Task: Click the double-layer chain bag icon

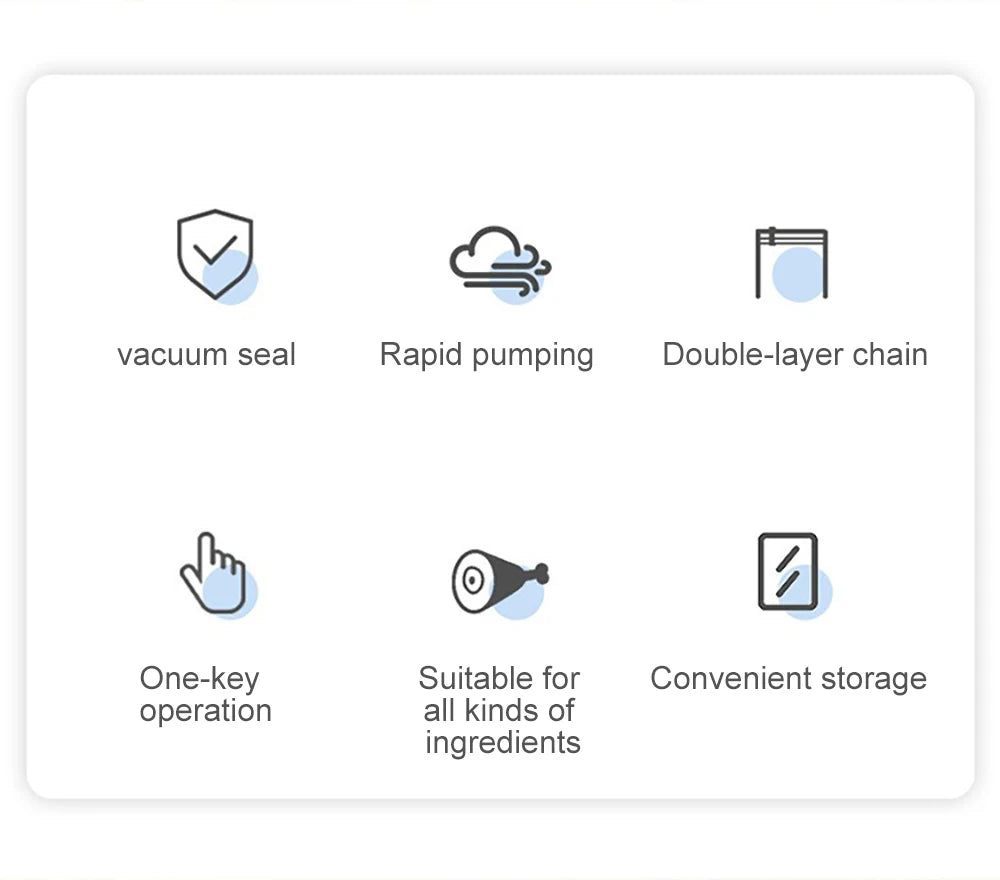Action: point(791,262)
